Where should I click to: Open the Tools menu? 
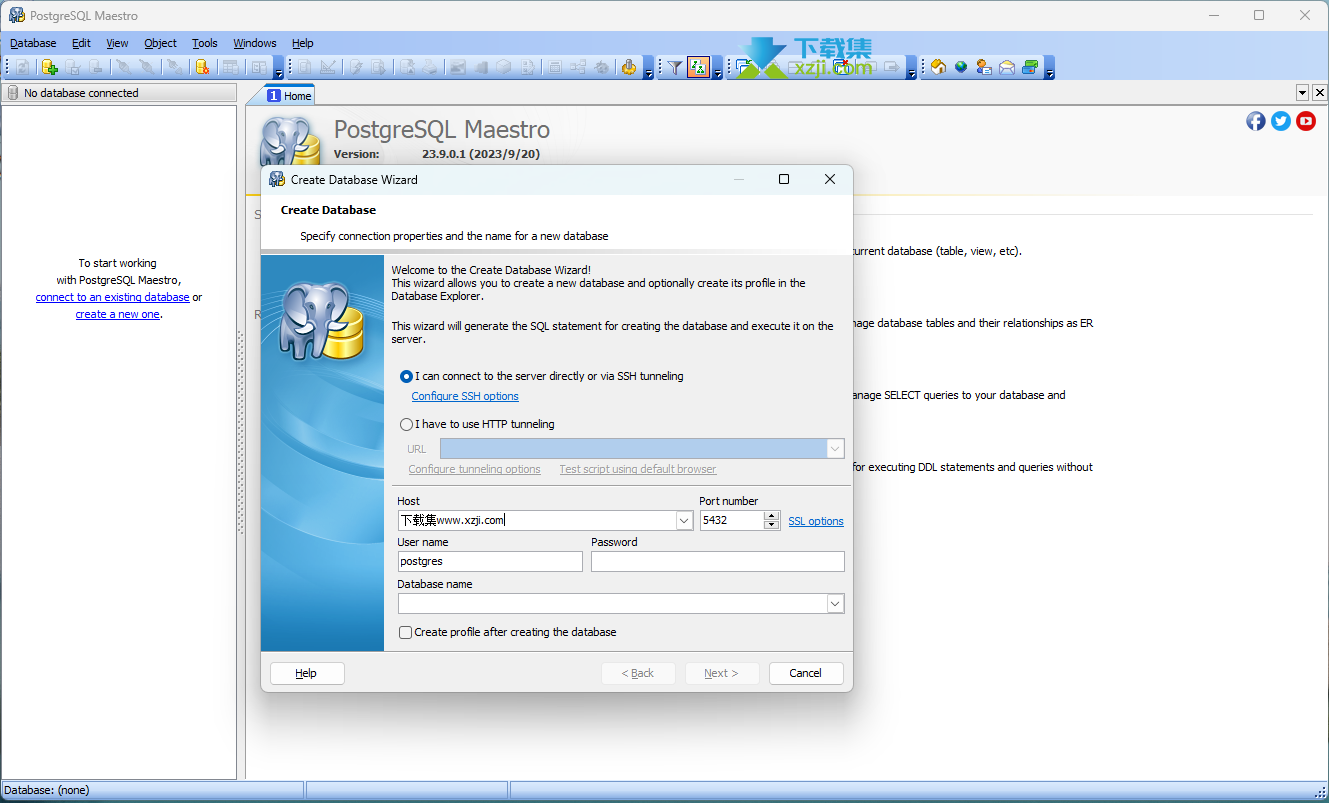[205, 43]
